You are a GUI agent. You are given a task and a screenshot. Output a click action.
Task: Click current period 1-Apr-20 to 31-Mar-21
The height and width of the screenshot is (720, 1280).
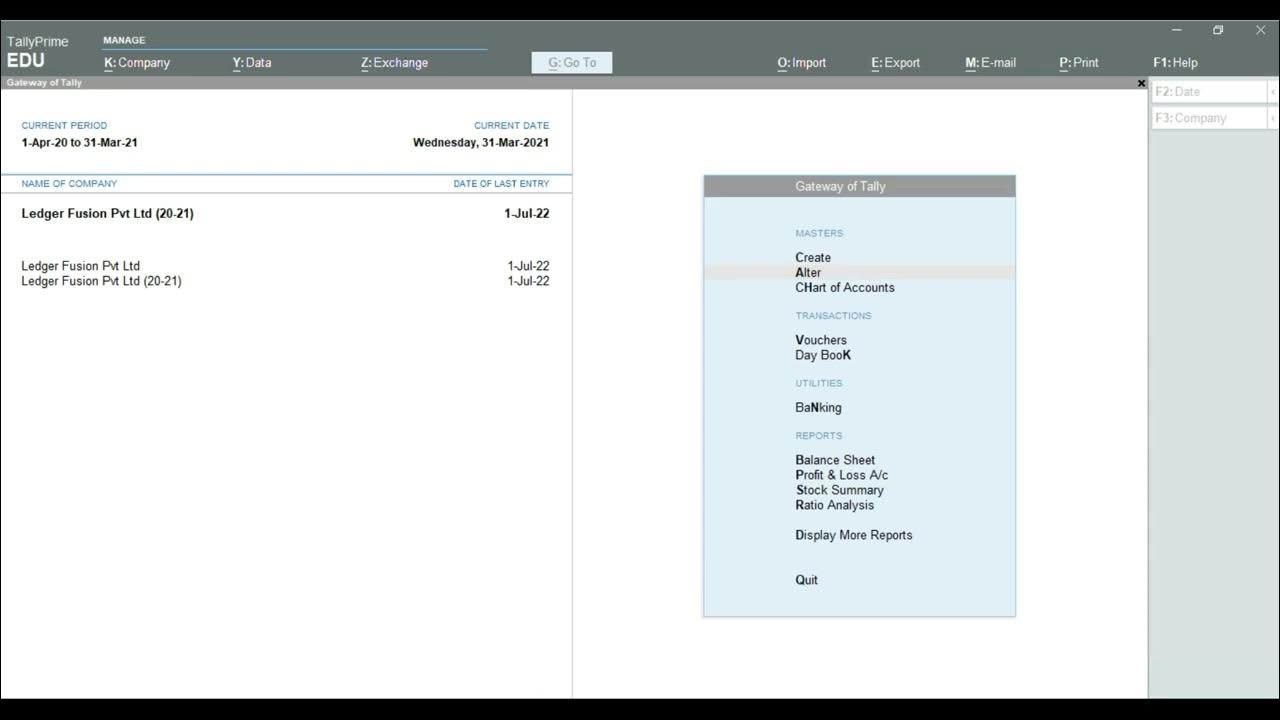(x=79, y=142)
